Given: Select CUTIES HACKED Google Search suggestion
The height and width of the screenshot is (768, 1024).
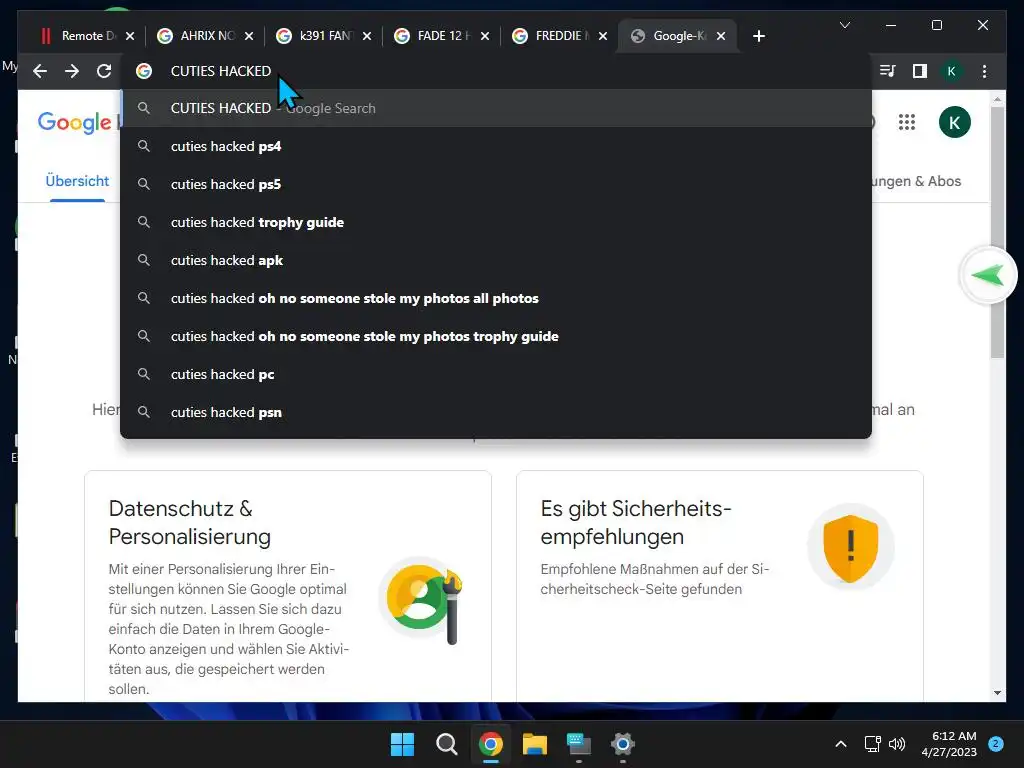Looking at the screenshot, I should click(x=496, y=108).
